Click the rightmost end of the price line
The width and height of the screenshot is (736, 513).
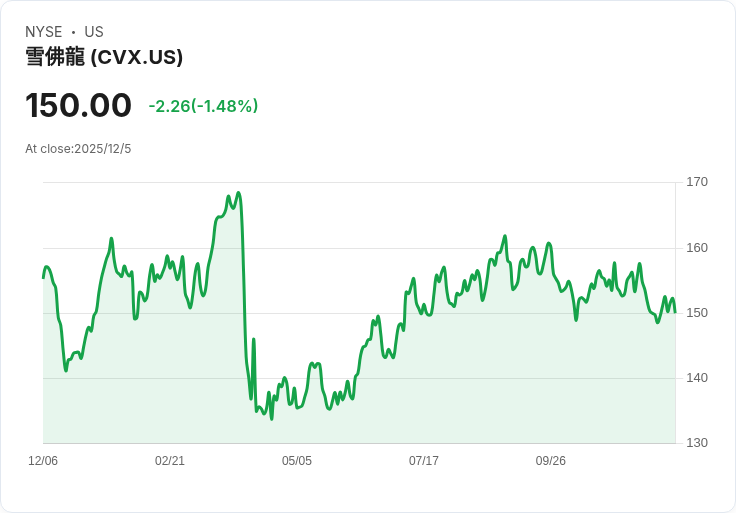(x=675, y=312)
